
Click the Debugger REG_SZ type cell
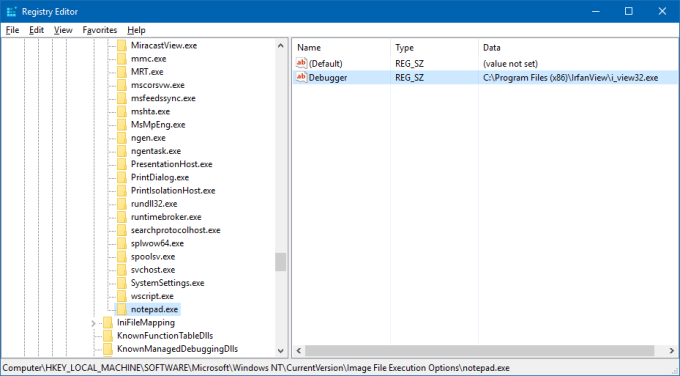[x=409, y=78]
